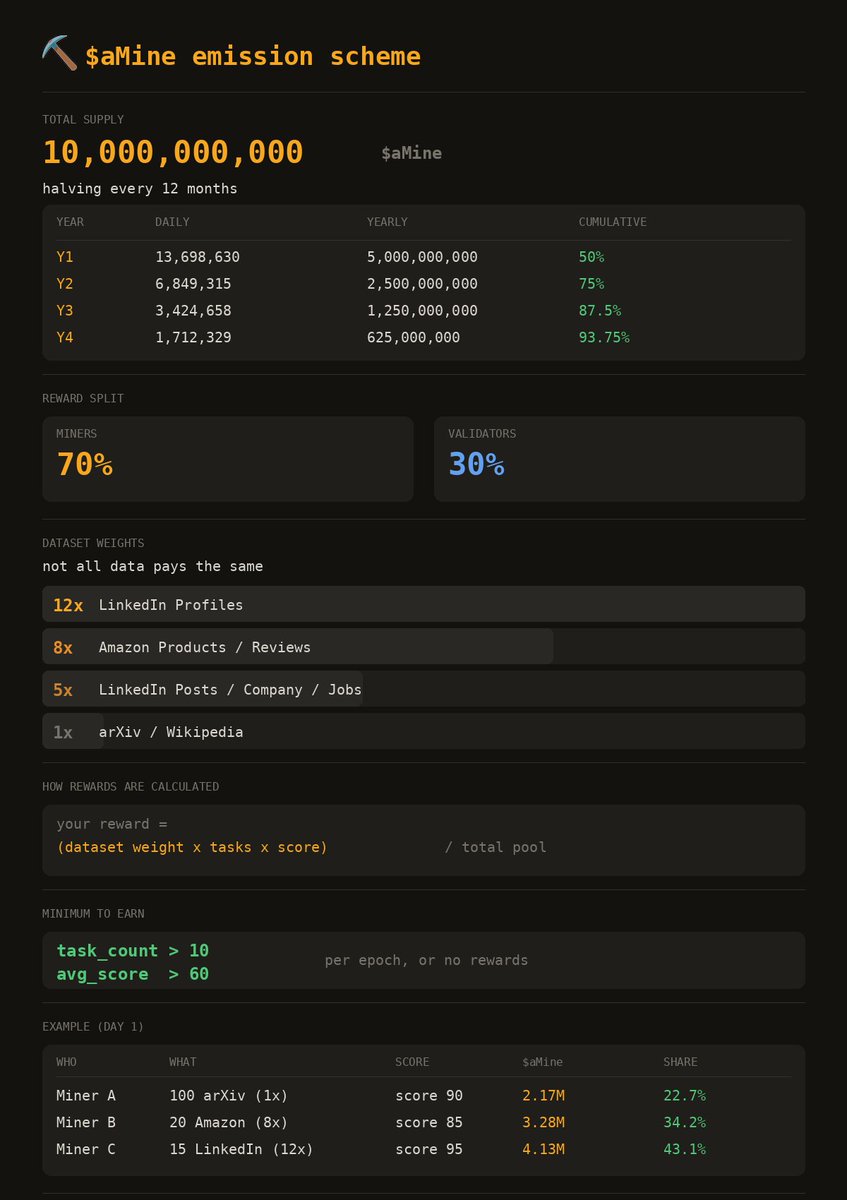Click the 5x LinkedIn Posts / Company / Jobs bar

pyautogui.click(x=423, y=689)
